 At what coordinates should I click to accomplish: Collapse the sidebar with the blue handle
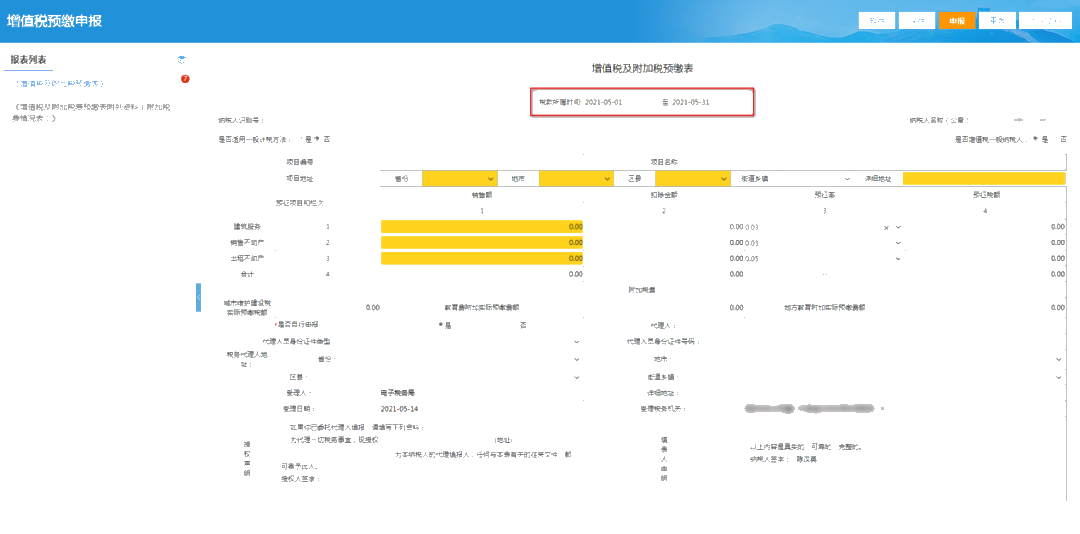(x=198, y=297)
